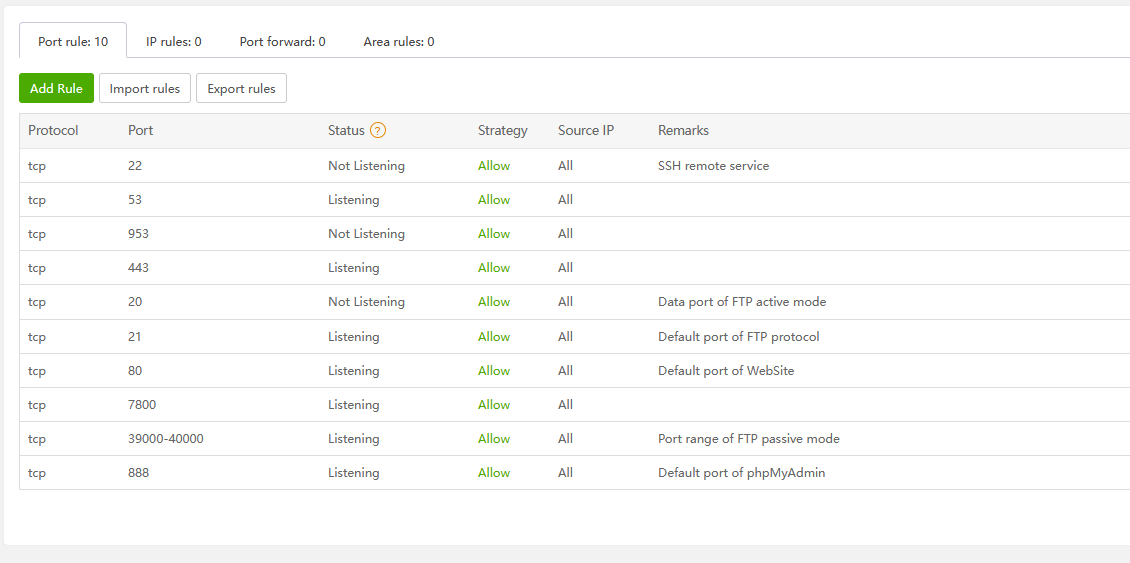Switch to the IP rules tab
Image resolution: width=1130 pixels, height=563 pixels.
tap(174, 41)
